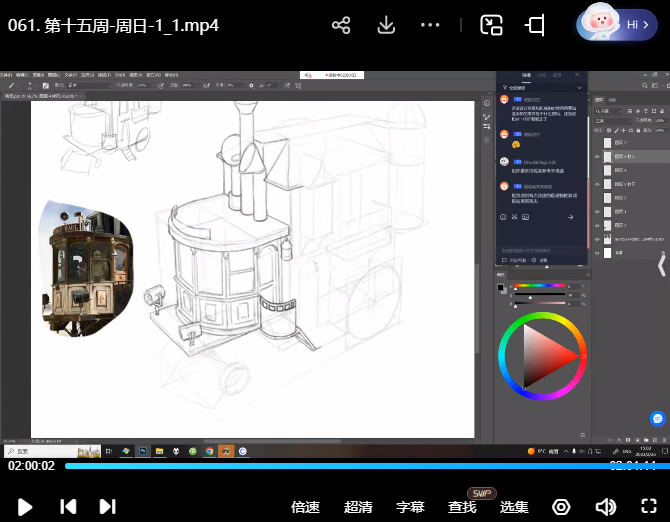This screenshot has height=522, width=670.
Task: Click the share icon in top bar
Action: coord(341,25)
